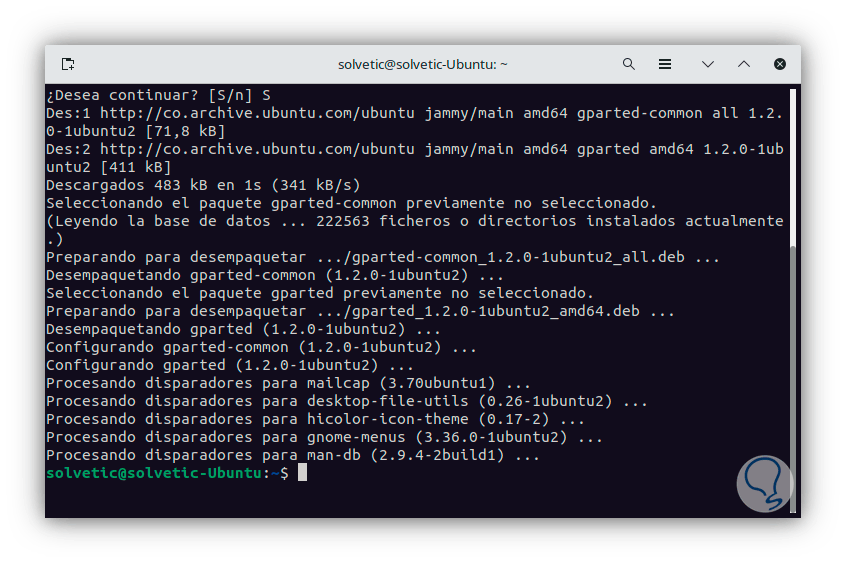Click the hicolor-icon-theme triggers line

(x=315, y=419)
